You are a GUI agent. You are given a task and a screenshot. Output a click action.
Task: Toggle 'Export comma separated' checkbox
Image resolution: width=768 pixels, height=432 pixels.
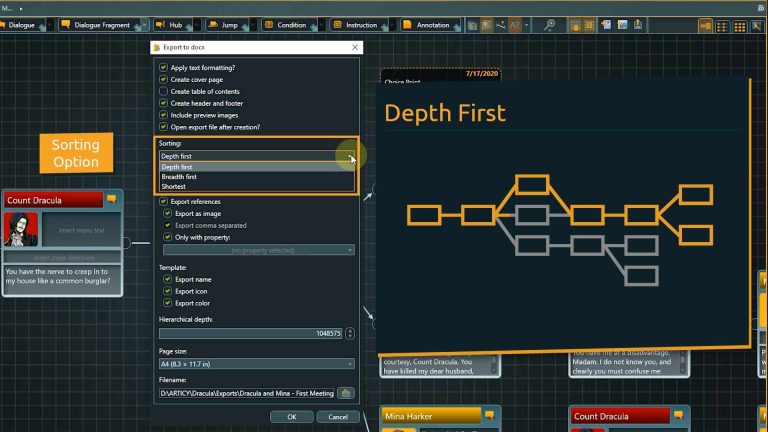click(168, 225)
